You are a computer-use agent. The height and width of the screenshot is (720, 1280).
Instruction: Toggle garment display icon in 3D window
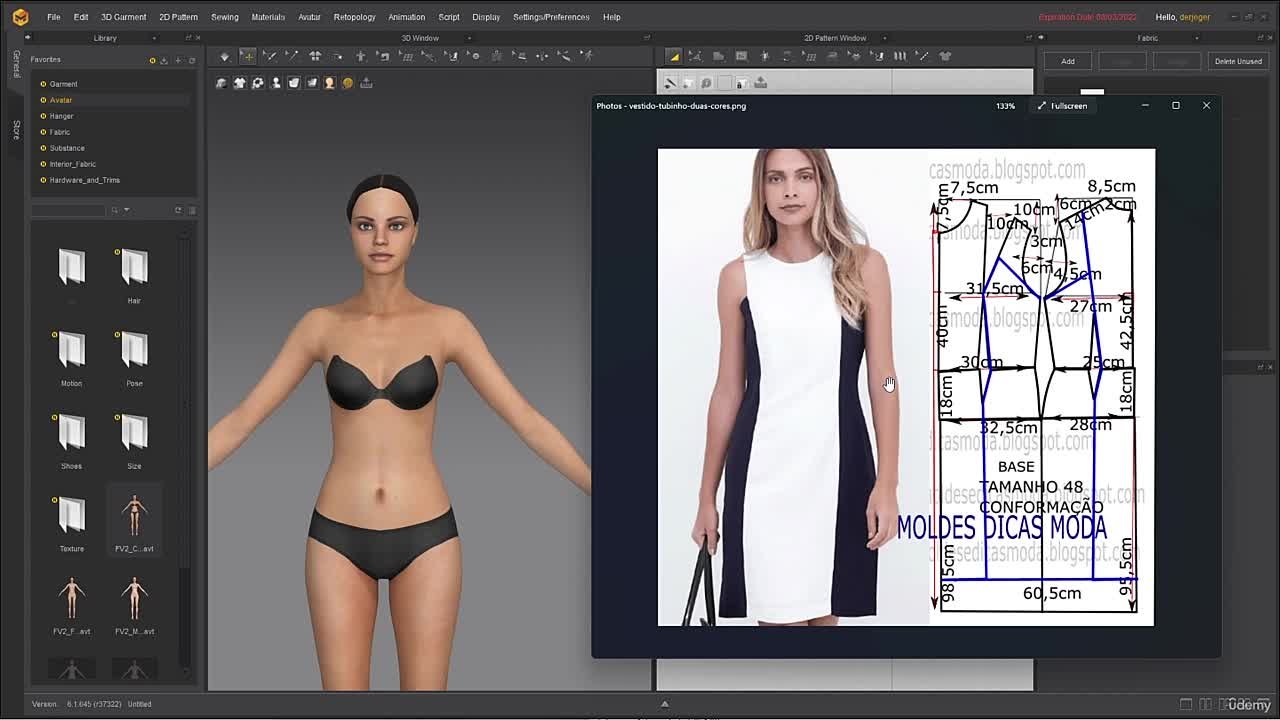click(x=222, y=83)
